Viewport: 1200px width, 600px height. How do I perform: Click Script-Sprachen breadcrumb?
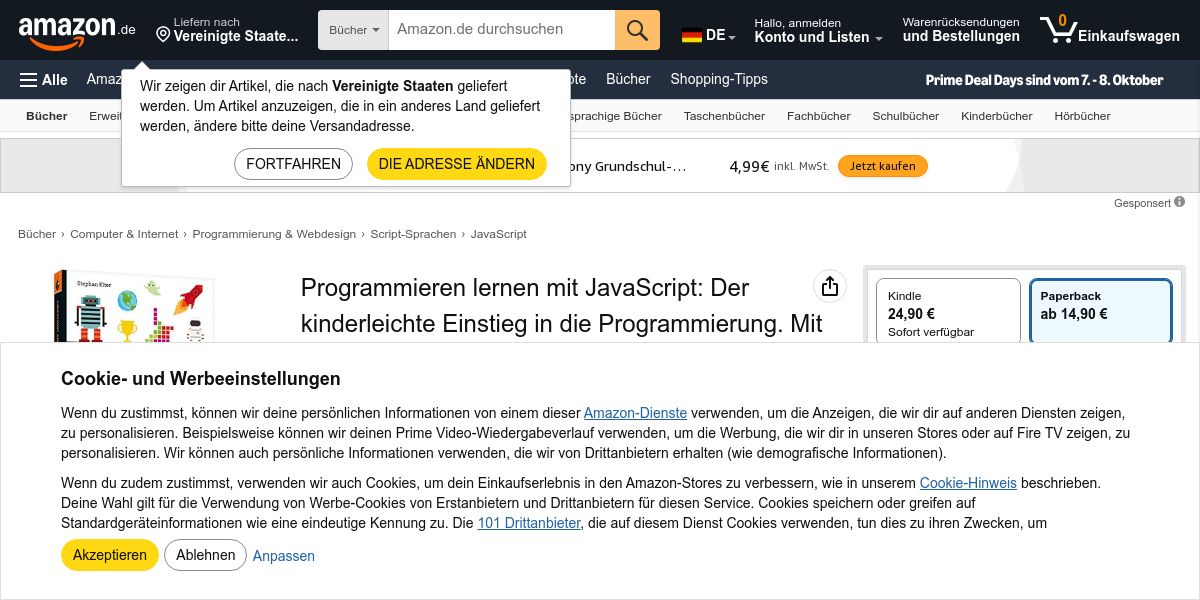(413, 234)
